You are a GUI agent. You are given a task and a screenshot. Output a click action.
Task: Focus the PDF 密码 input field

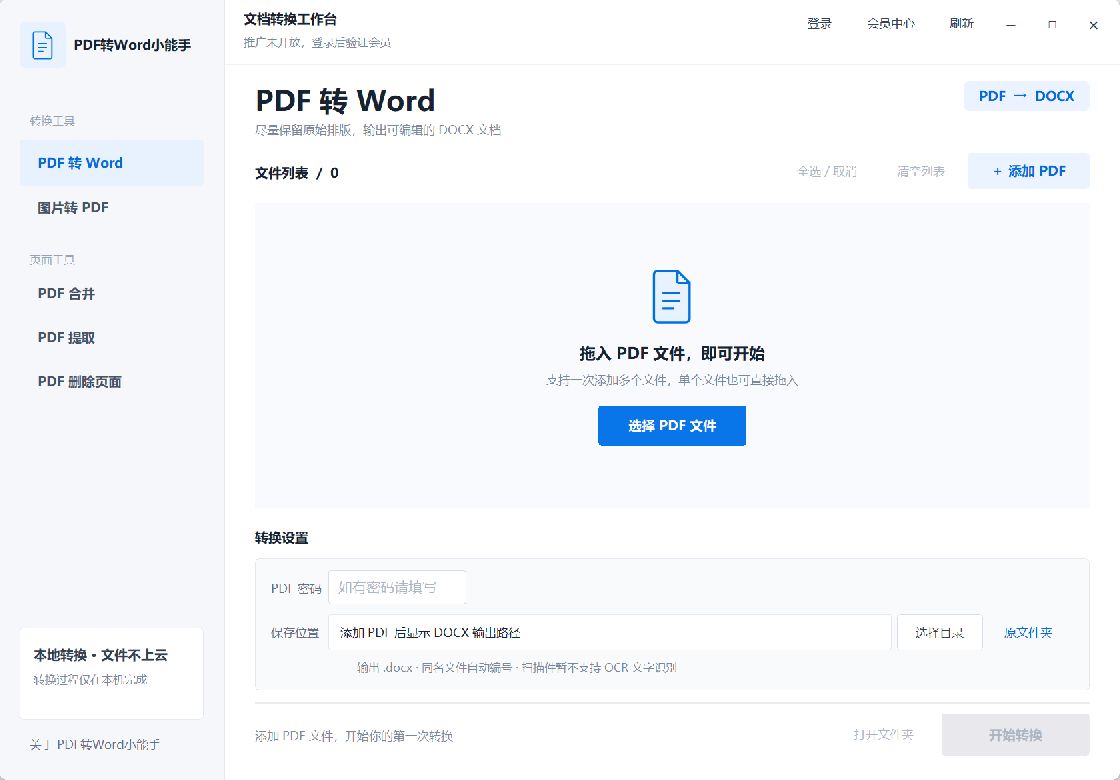(397, 588)
